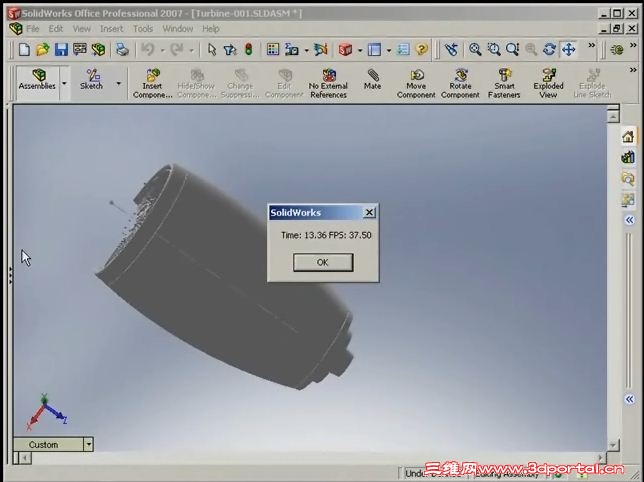Open the help question mark icon
The height and width of the screenshot is (482, 644).
point(421,50)
